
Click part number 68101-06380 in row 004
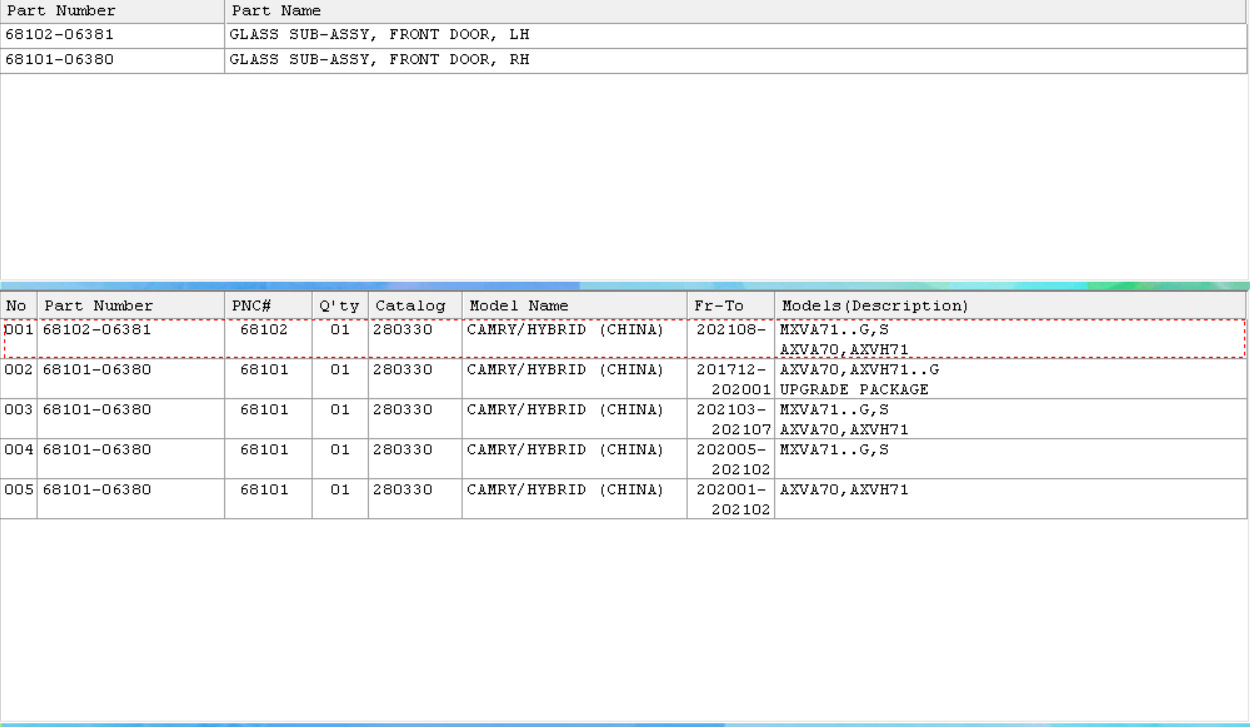[97, 449]
